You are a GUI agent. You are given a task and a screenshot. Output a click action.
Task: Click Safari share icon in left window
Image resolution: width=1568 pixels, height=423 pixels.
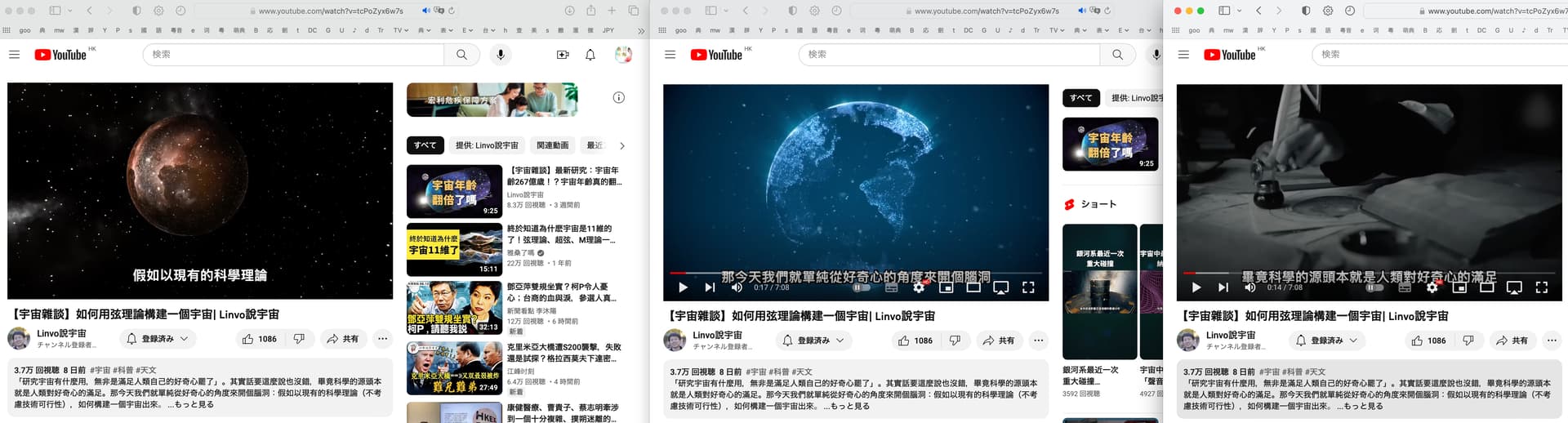(590, 11)
